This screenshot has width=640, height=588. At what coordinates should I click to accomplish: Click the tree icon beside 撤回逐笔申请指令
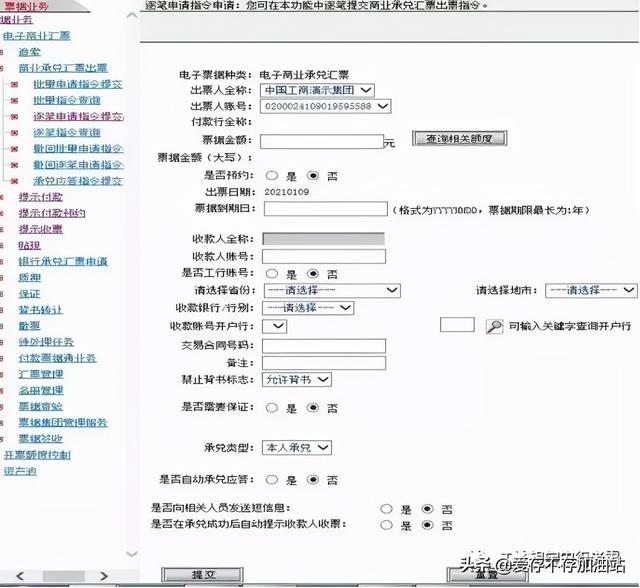click(14, 165)
